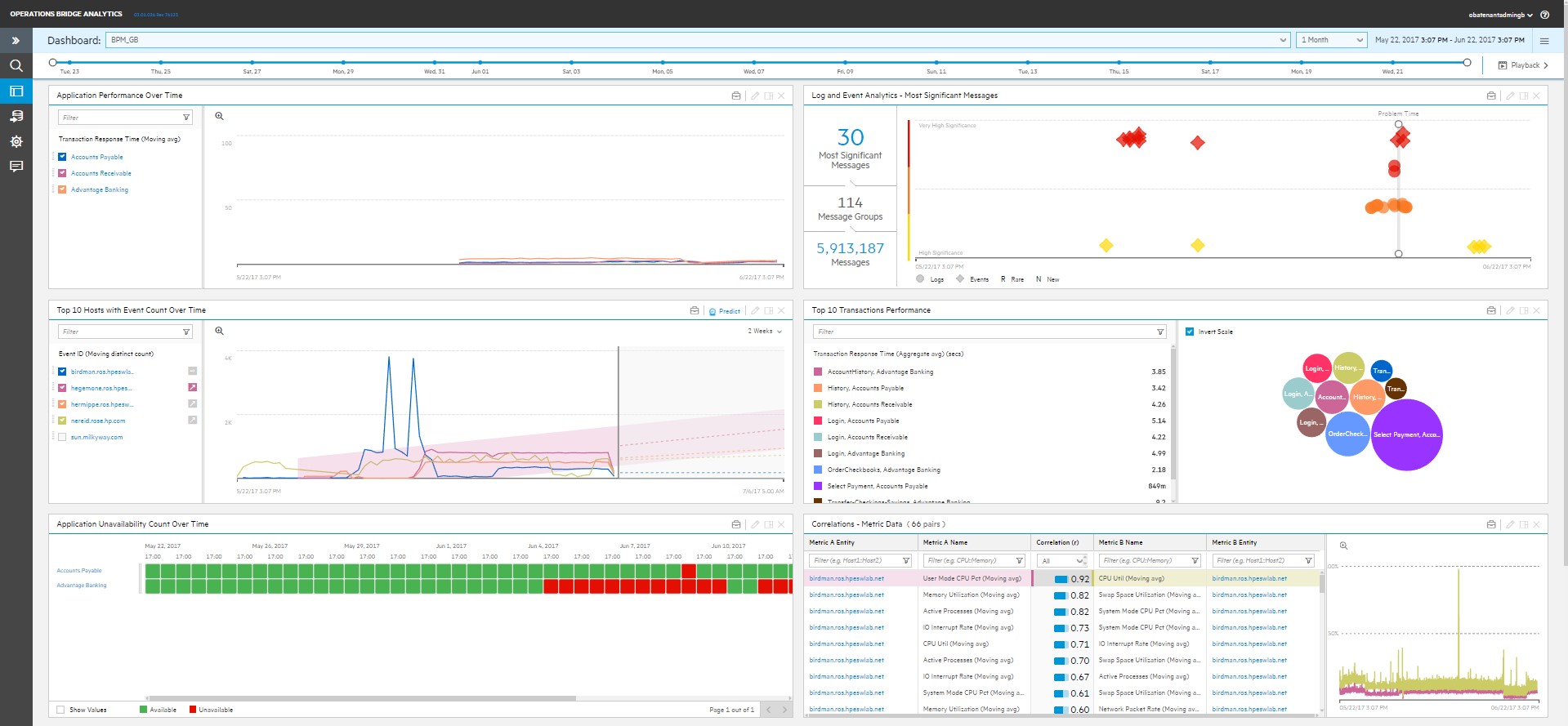This screenshot has width=1568, height=726.
Task: Click the Playback button
Action: tap(1523, 65)
